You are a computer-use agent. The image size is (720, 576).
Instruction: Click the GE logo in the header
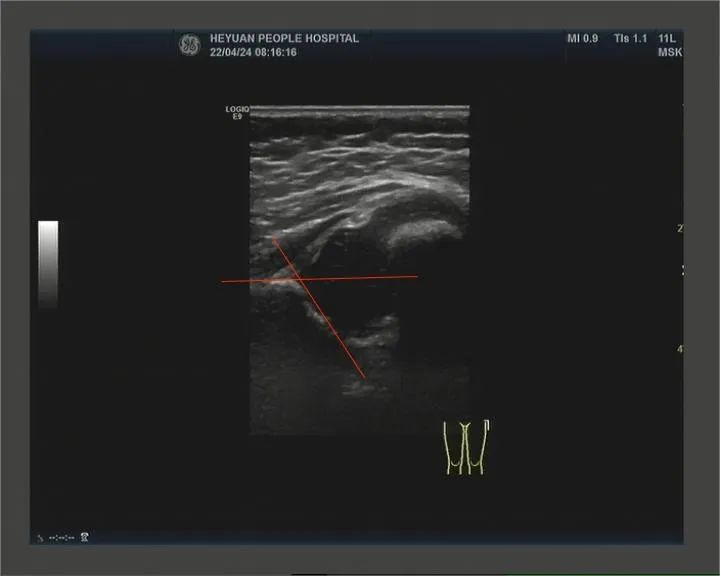189,44
